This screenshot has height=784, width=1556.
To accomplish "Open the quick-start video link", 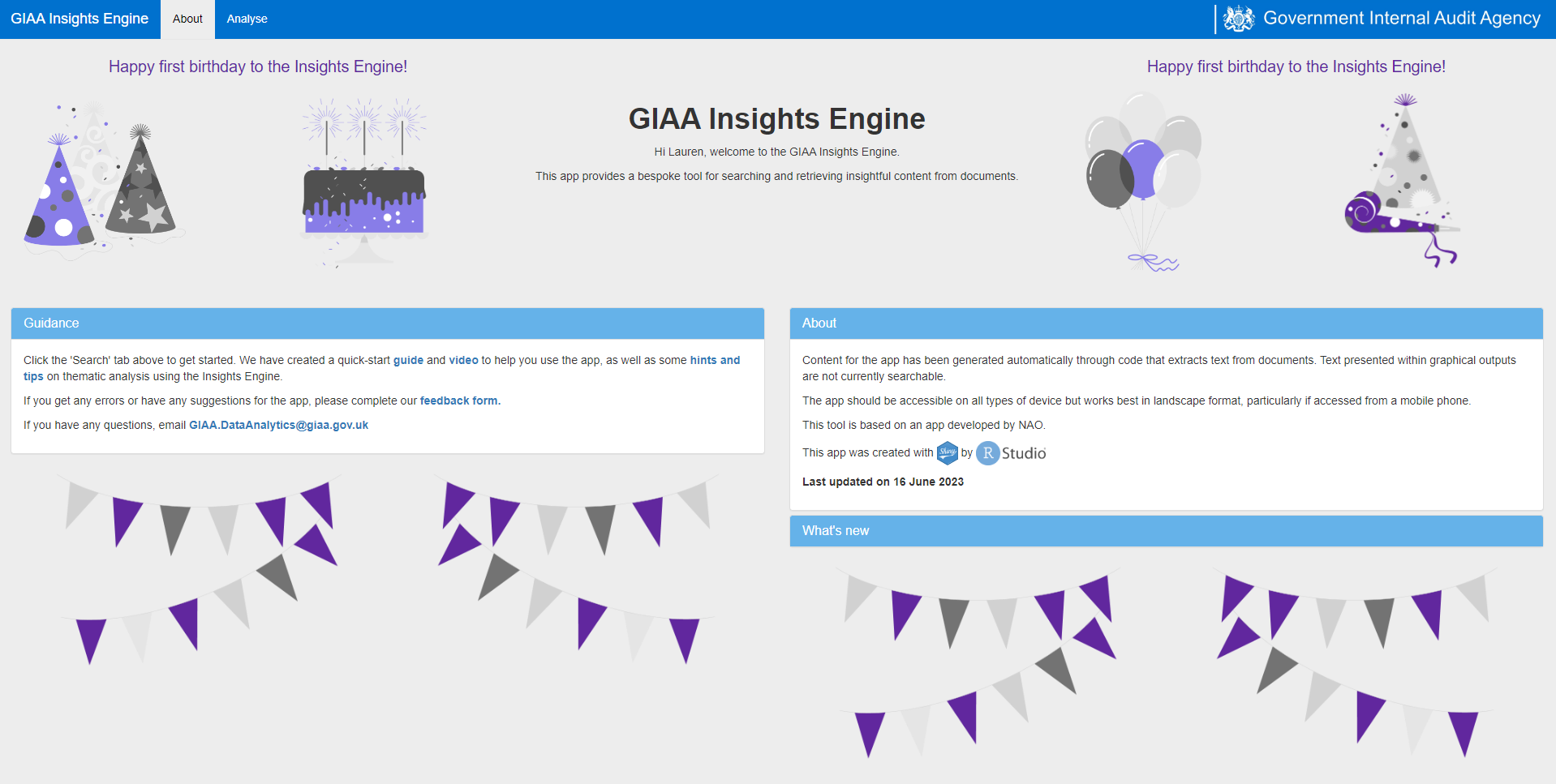I will [x=463, y=360].
